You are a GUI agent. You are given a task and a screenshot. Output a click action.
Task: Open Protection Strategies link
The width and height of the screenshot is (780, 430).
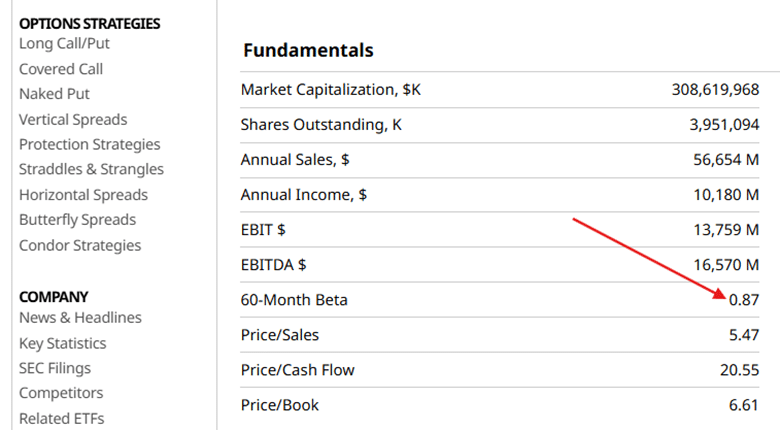click(x=89, y=144)
